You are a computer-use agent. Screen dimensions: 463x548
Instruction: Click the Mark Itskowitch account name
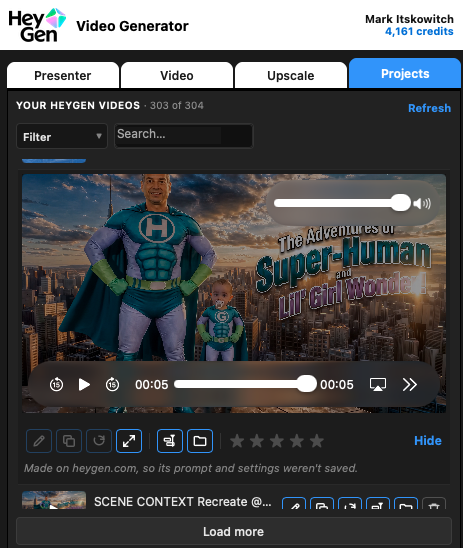409,19
